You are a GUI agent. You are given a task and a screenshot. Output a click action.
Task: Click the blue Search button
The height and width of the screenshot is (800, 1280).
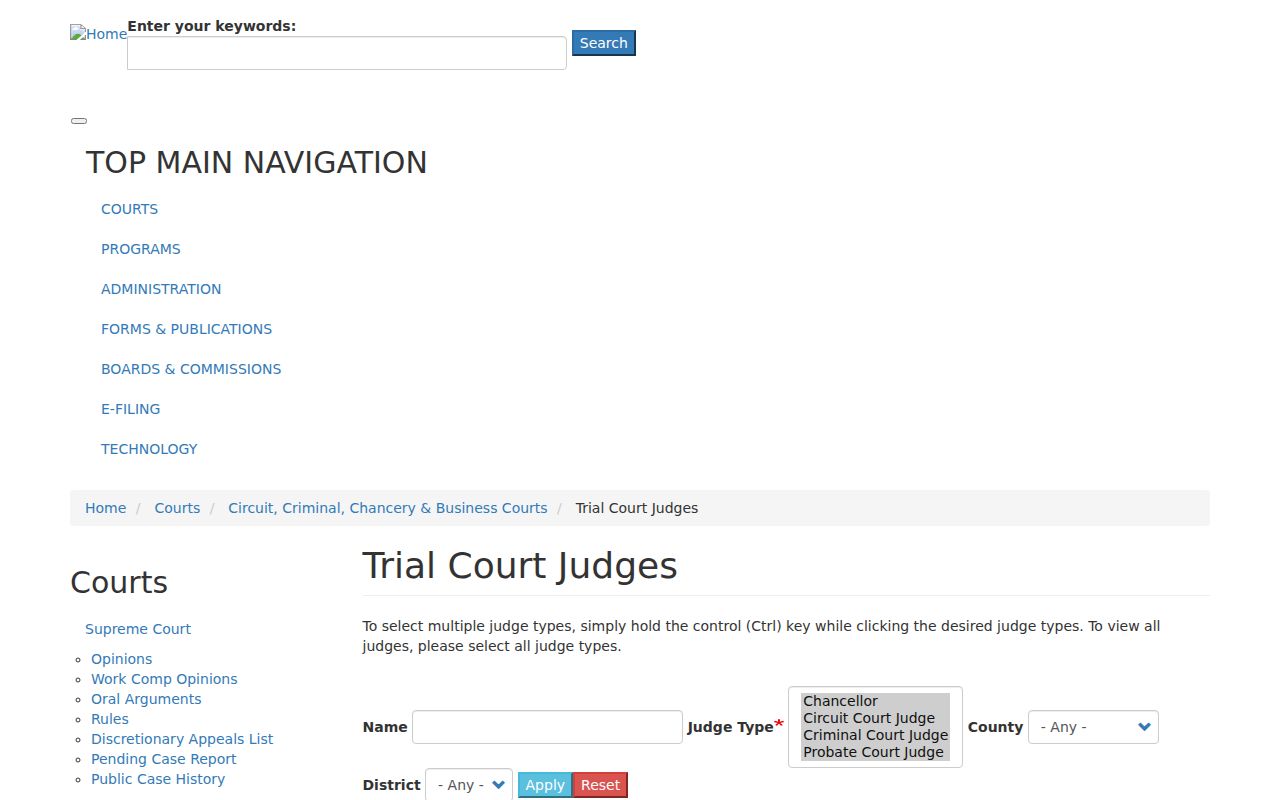tap(604, 43)
